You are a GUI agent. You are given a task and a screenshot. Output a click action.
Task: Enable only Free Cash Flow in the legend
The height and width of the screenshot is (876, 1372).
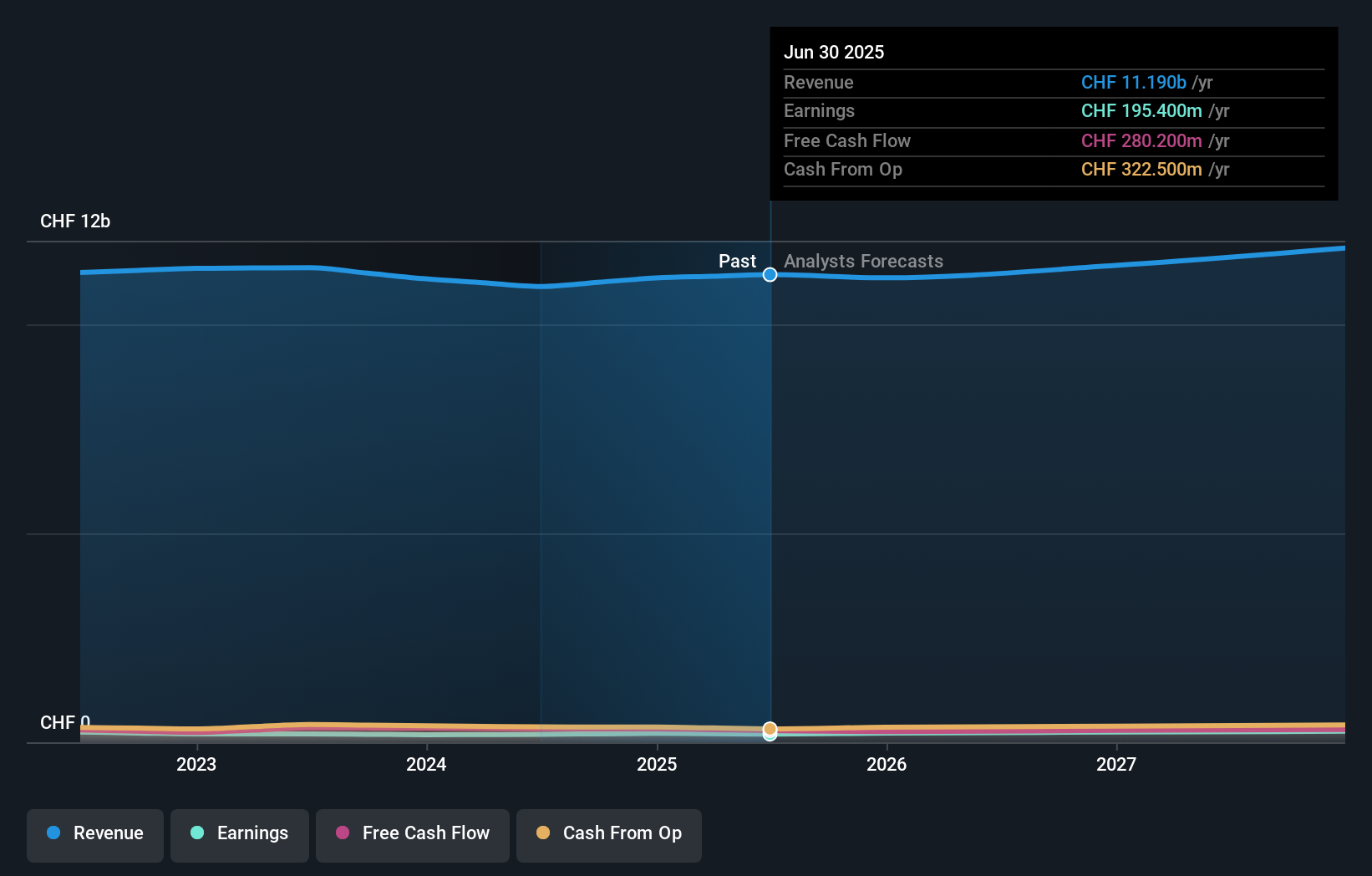[x=412, y=833]
